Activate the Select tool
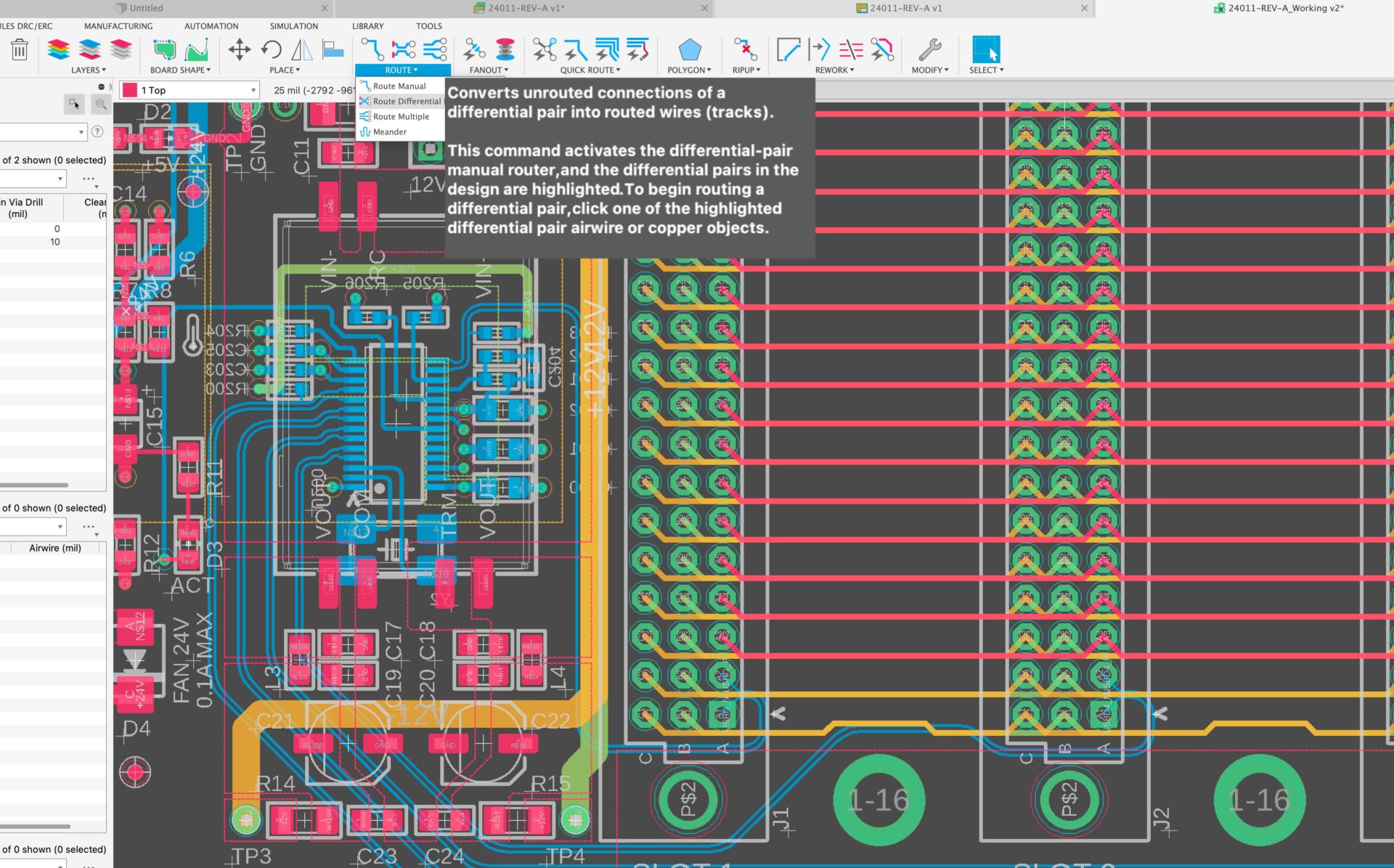 [985, 51]
